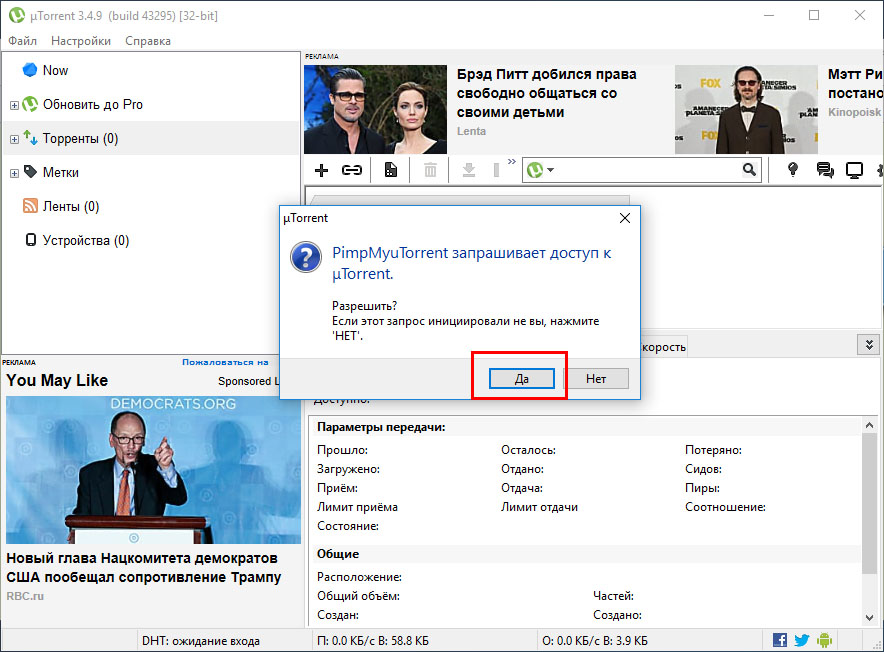Select Торренты (0) in sidebar
The height and width of the screenshot is (652, 884).
[x=81, y=138]
